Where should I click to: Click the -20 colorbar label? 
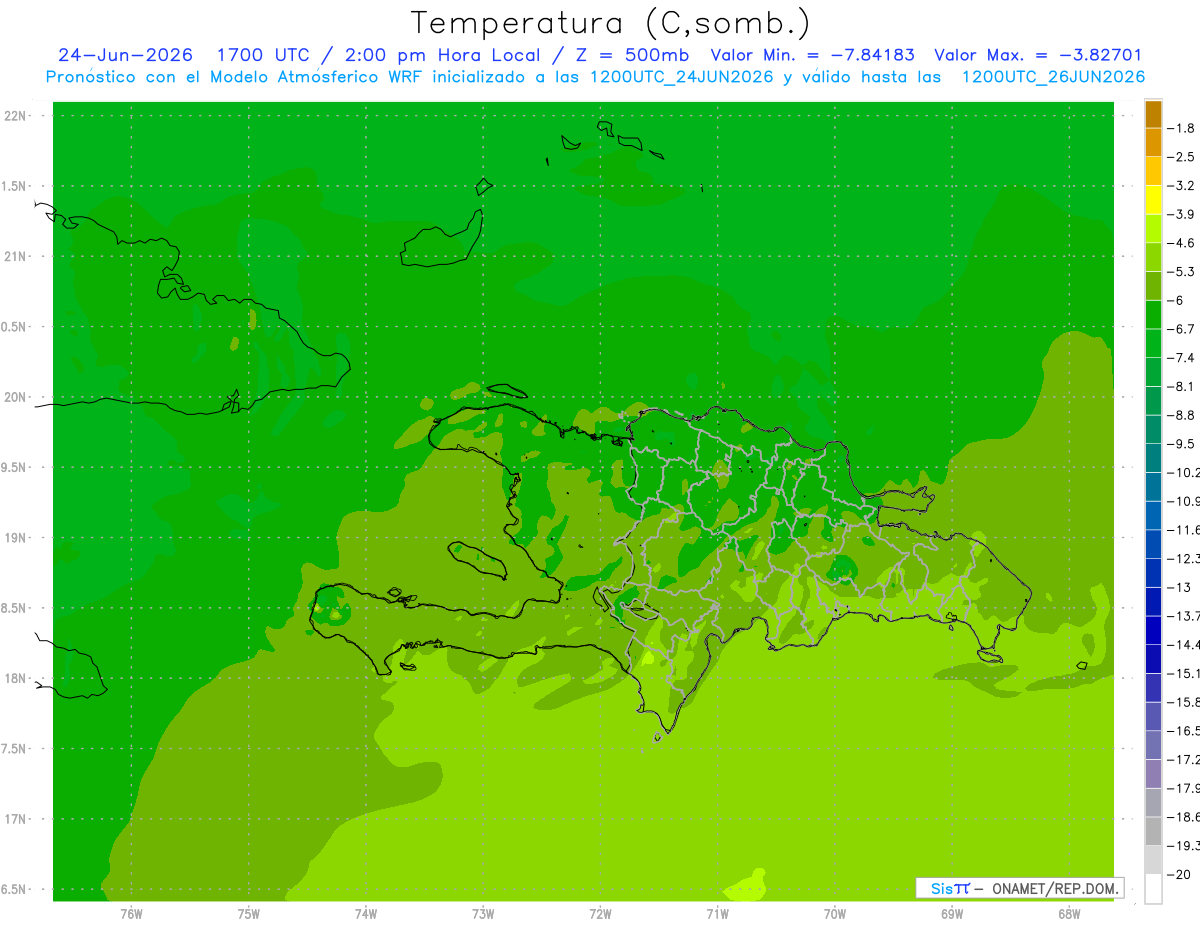pyautogui.click(x=1178, y=875)
